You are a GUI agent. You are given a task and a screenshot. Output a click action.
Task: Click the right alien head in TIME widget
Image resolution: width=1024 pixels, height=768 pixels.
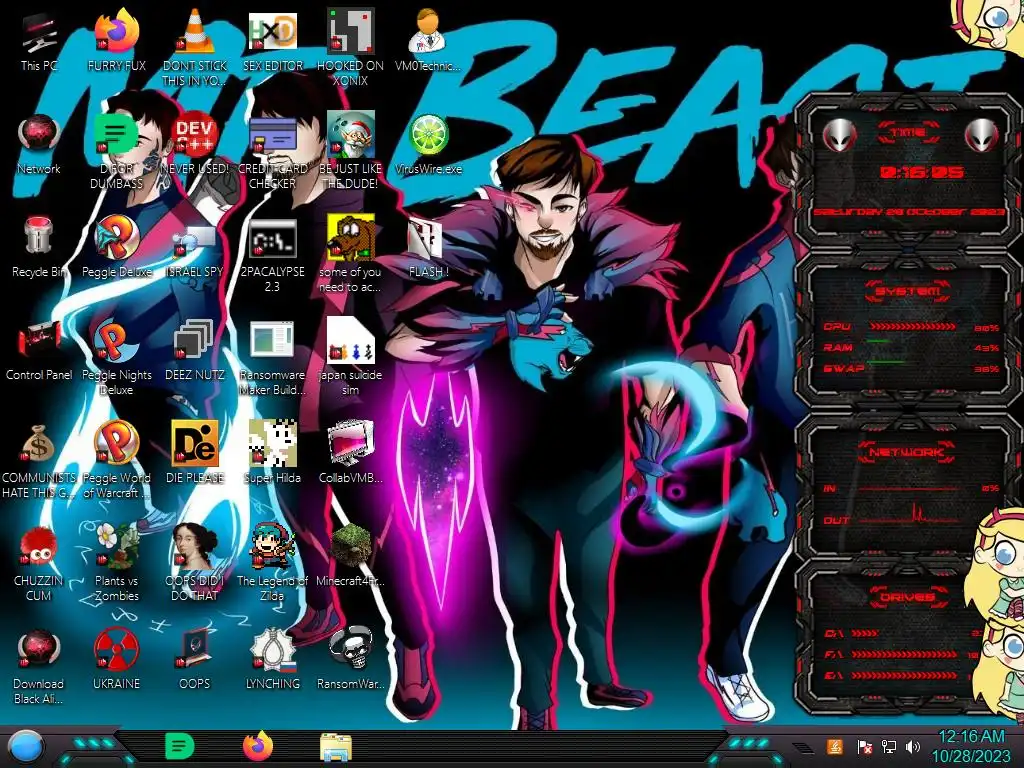982,135
